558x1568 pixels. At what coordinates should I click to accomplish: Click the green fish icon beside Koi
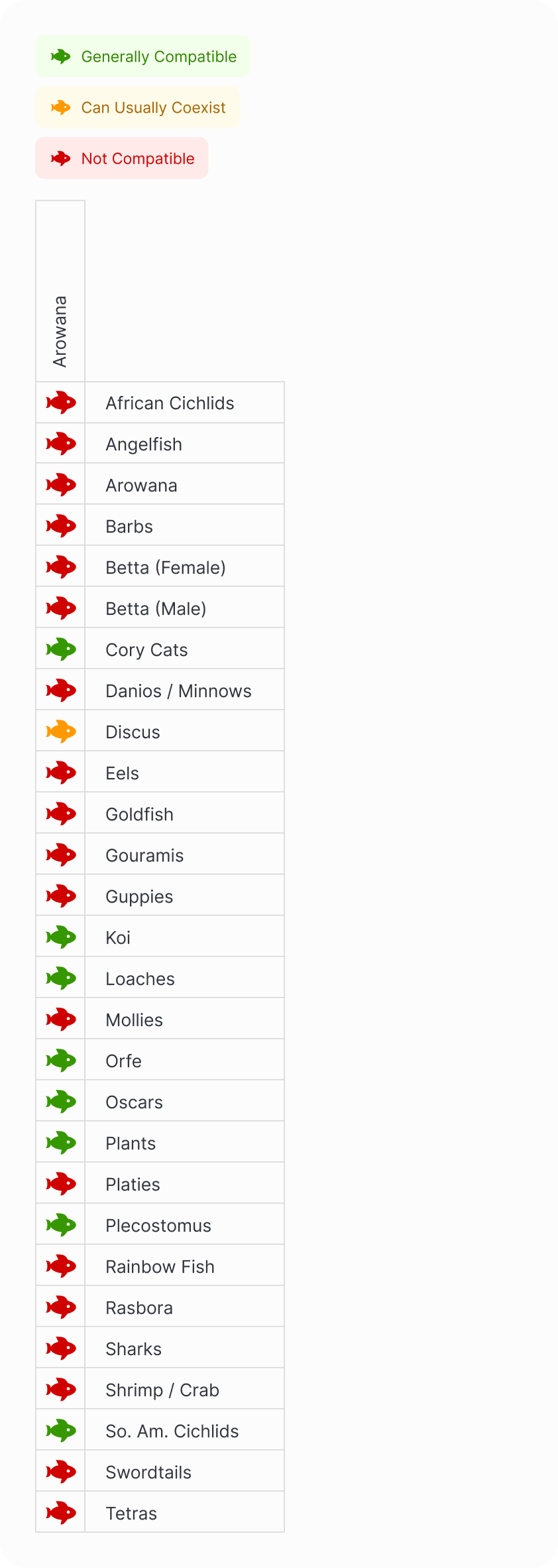coord(61,937)
